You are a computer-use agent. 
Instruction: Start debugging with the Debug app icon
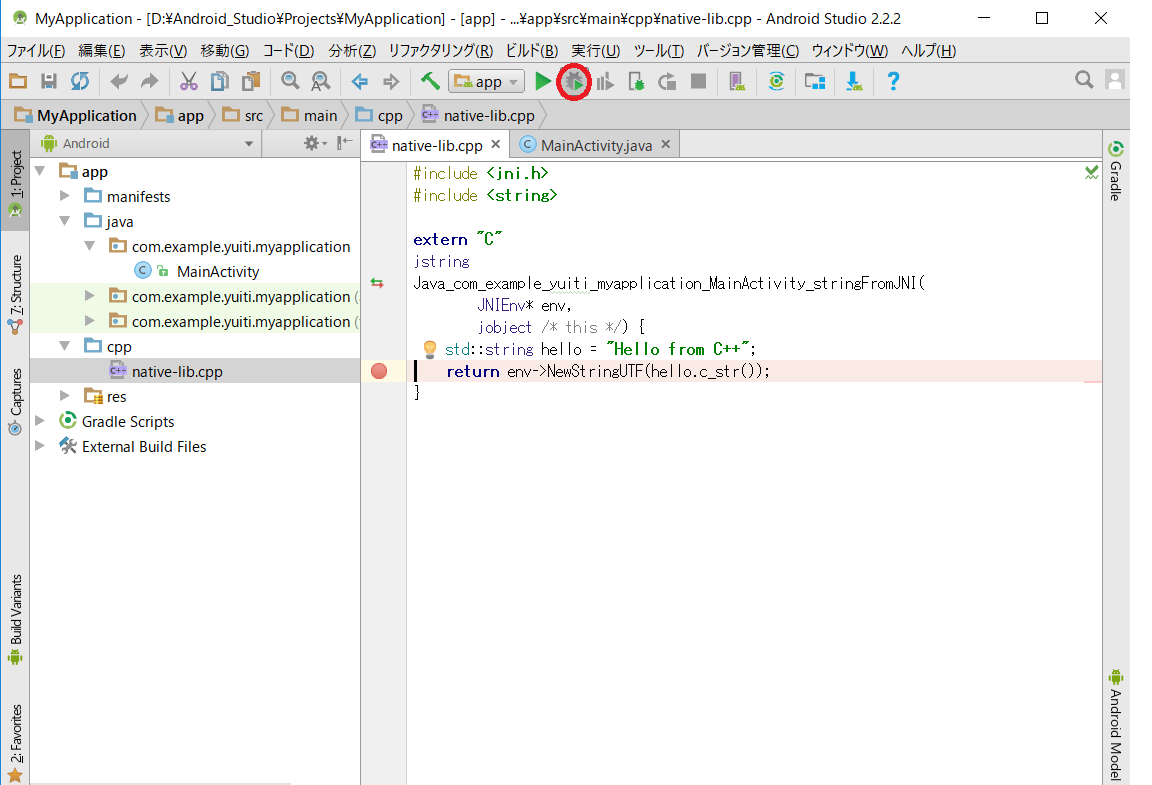pos(575,82)
